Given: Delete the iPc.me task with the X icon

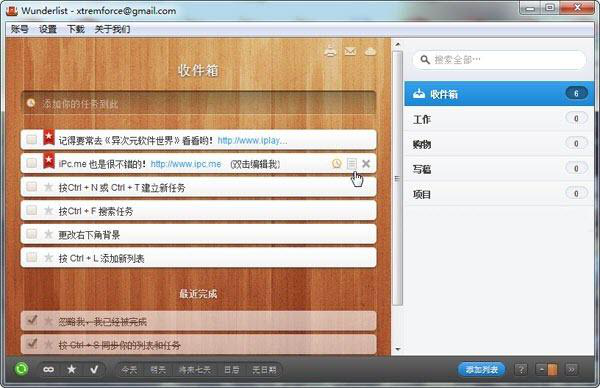Looking at the screenshot, I should point(366,164).
